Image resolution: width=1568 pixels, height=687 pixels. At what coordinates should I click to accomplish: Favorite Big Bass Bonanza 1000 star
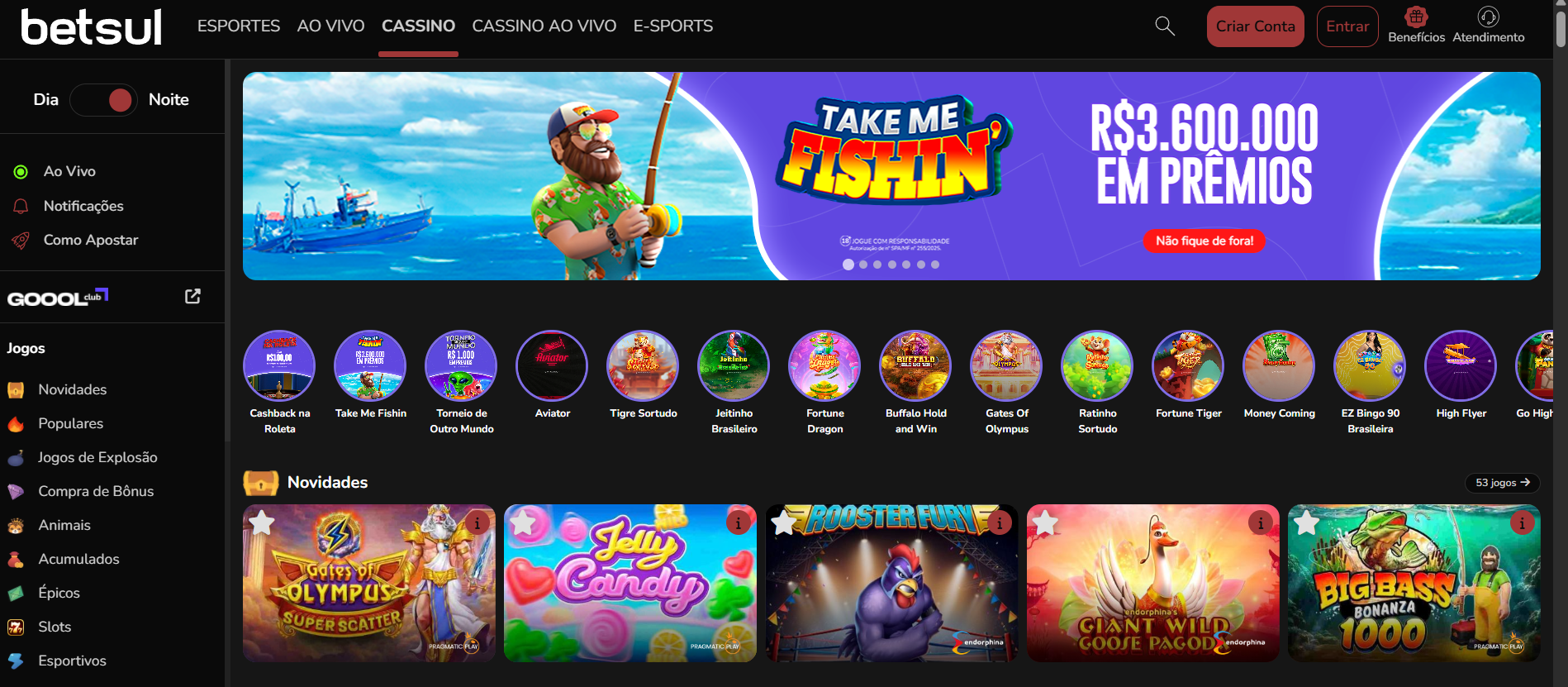(1306, 522)
